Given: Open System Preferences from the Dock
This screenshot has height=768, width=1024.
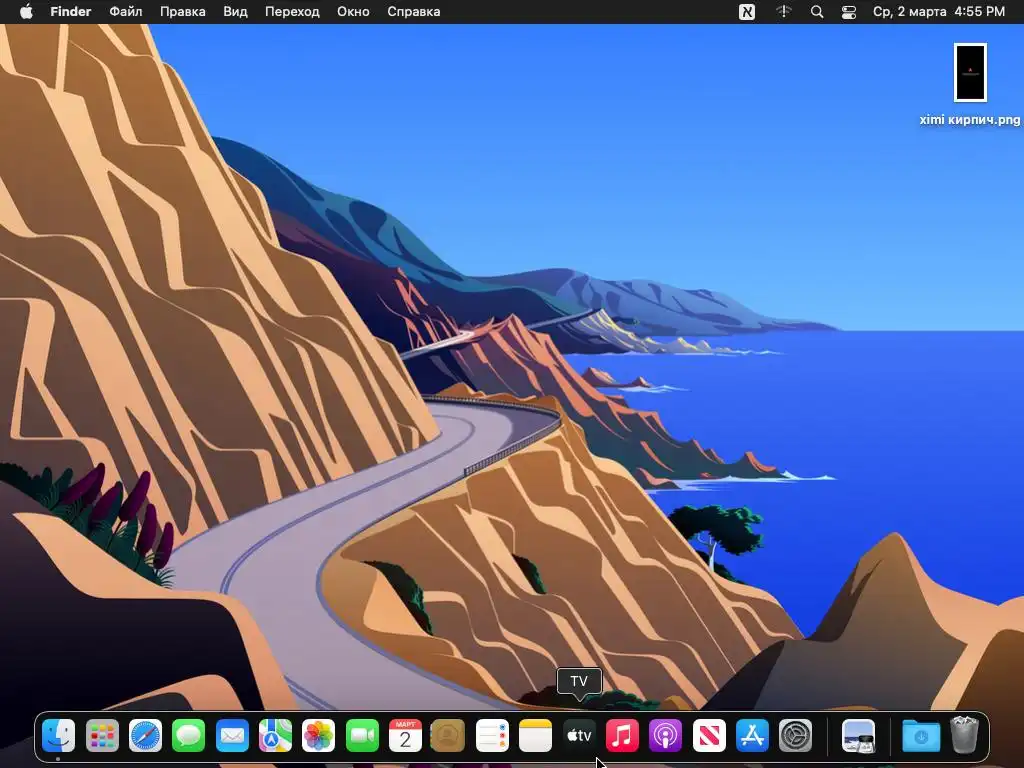Looking at the screenshot, I should pyautogui.click(x=795, y=736).
